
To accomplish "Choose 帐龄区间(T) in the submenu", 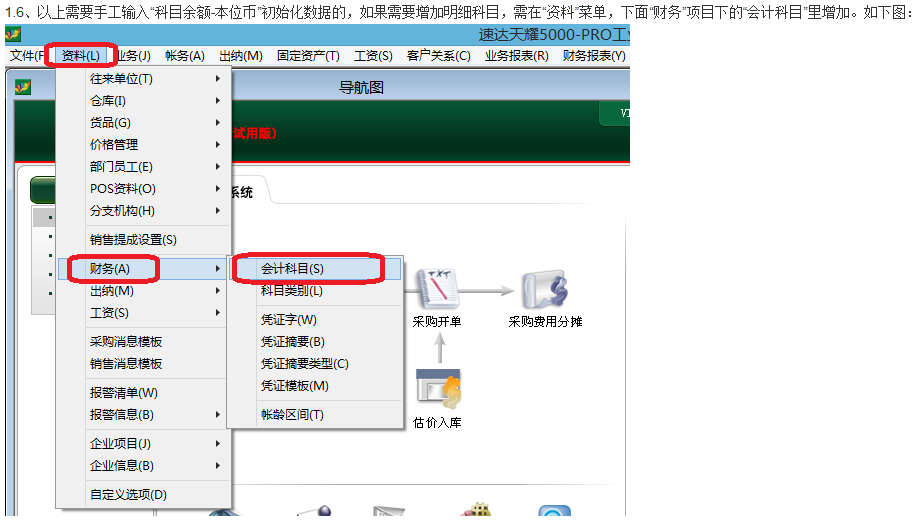I will pyautogui.click(x=316, y=415).
